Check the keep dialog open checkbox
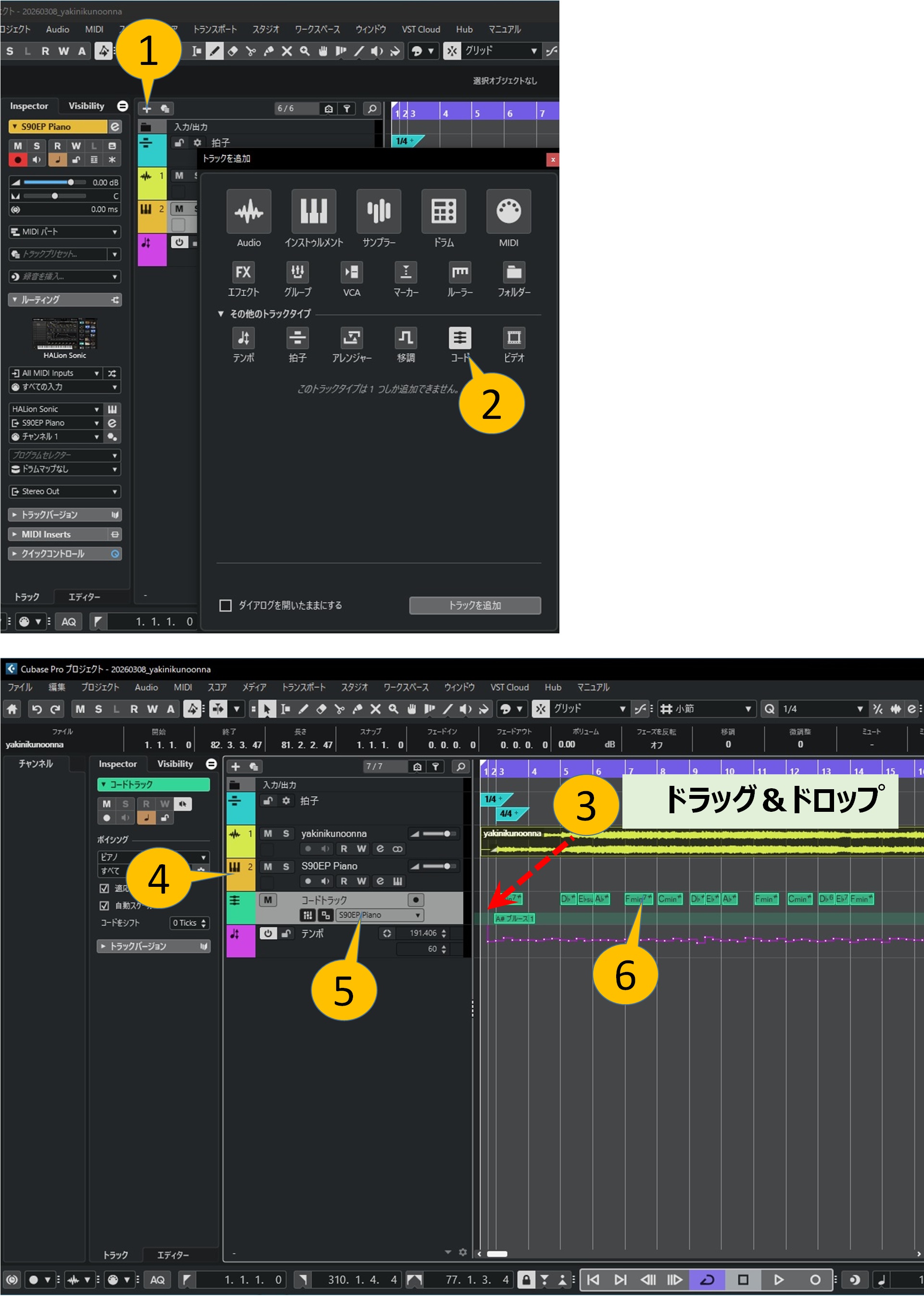The height and width of the screenshot is (1299, 924). pos(225,605)
